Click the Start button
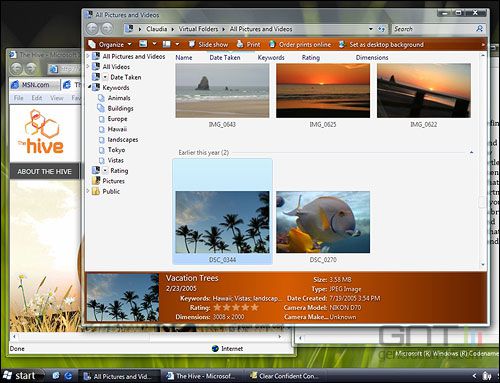 (x=21, y=376)
